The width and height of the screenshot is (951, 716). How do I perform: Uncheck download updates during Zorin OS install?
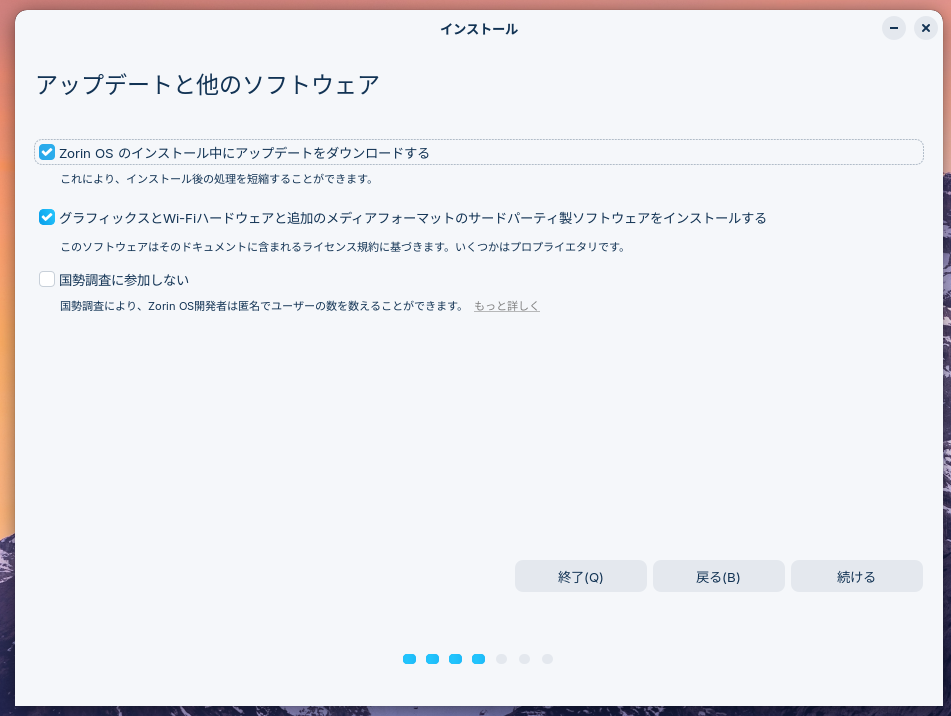pos(47,152)
